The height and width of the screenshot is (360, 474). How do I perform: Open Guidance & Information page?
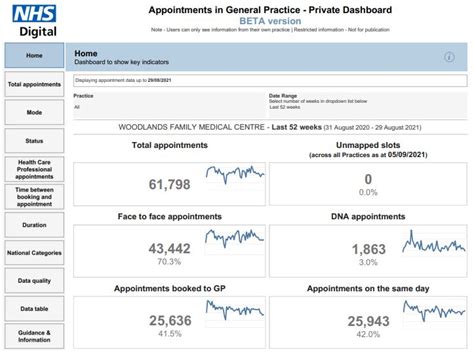pyautogui.click(x=34, y=336)
